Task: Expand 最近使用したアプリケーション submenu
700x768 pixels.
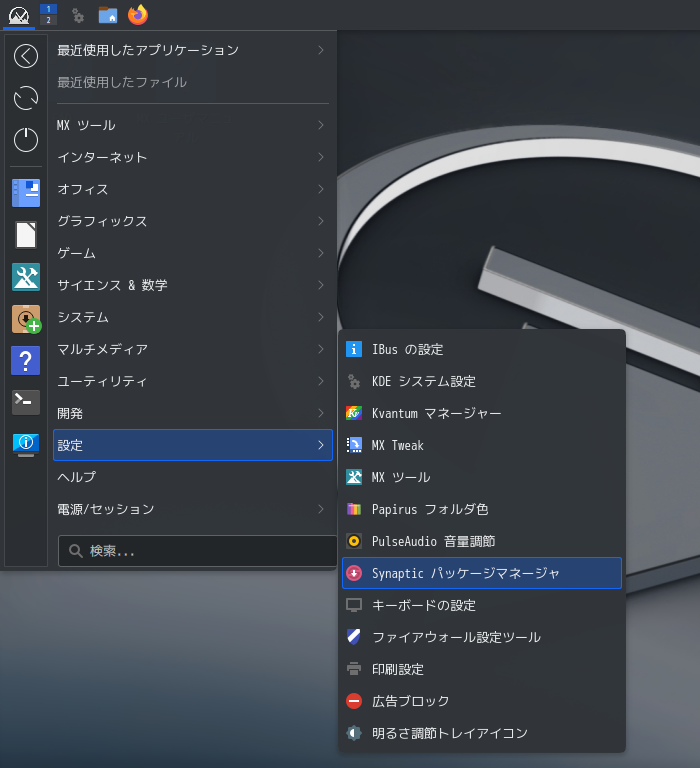Action: point(193,50)
